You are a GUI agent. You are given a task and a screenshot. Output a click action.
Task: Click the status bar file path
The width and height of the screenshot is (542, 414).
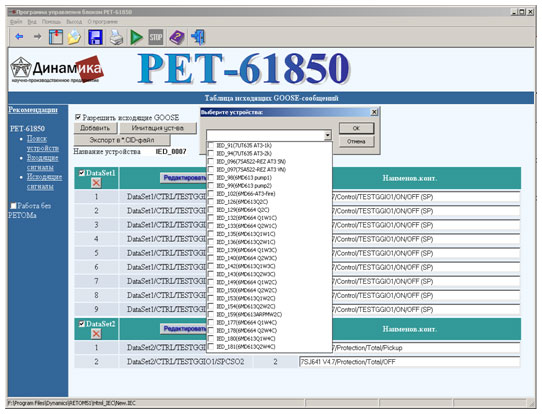[72, 403]
